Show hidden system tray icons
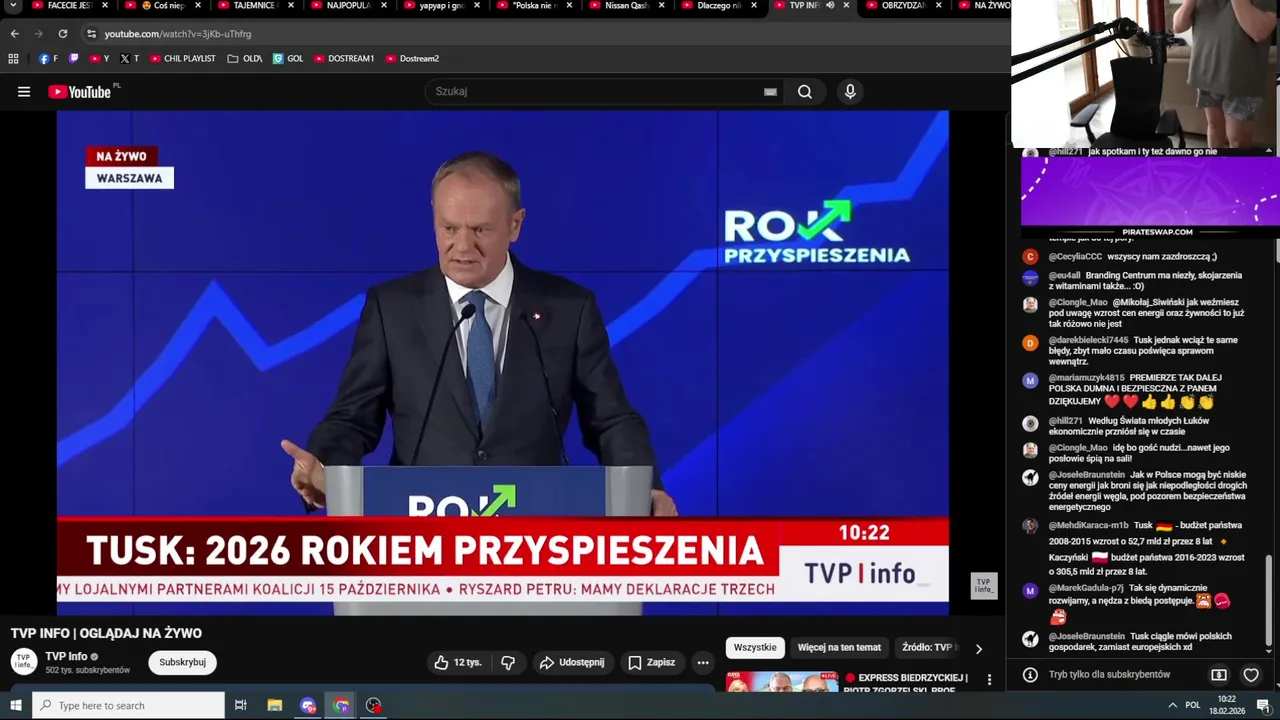 [x=1173, y=706]
